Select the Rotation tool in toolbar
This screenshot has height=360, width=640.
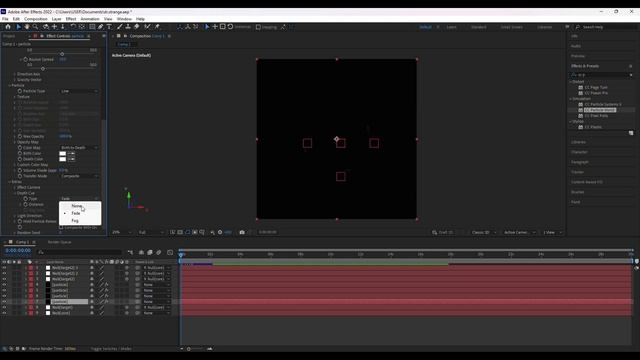click(x=73, y=27)
